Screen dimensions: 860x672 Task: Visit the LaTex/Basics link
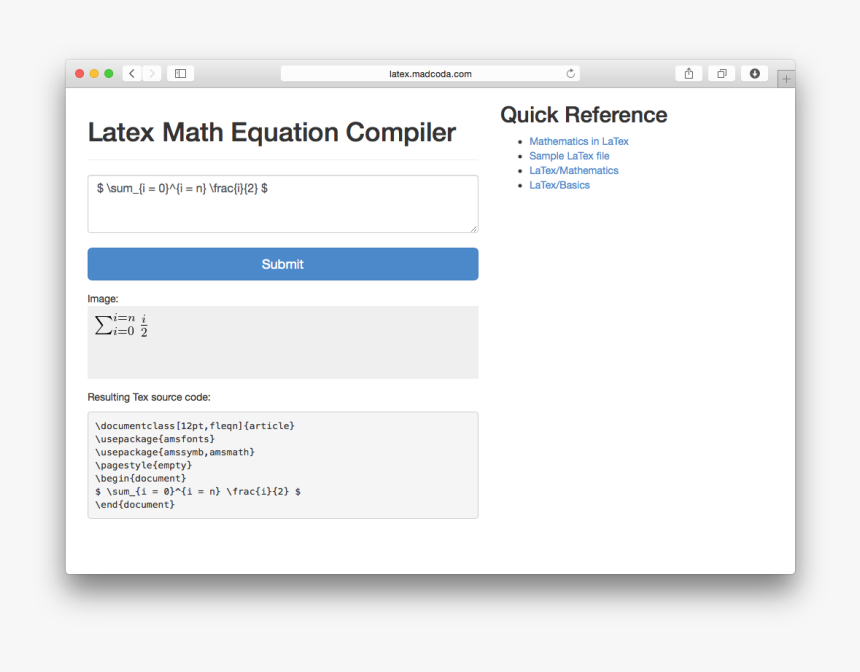click(x=559, y=185)
